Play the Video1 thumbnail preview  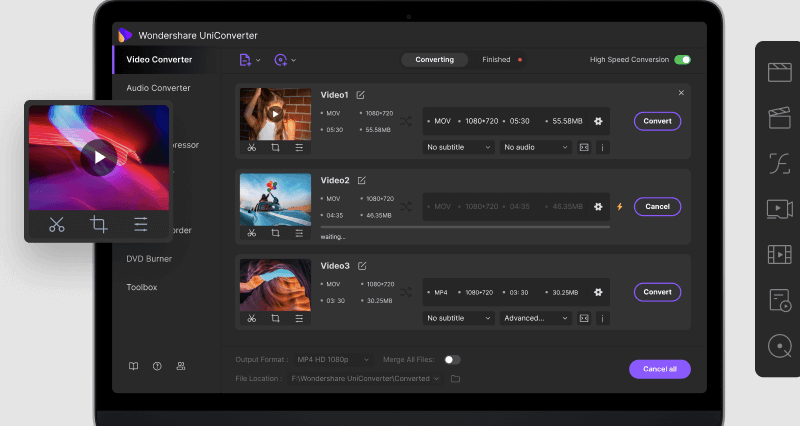[276, 114]
